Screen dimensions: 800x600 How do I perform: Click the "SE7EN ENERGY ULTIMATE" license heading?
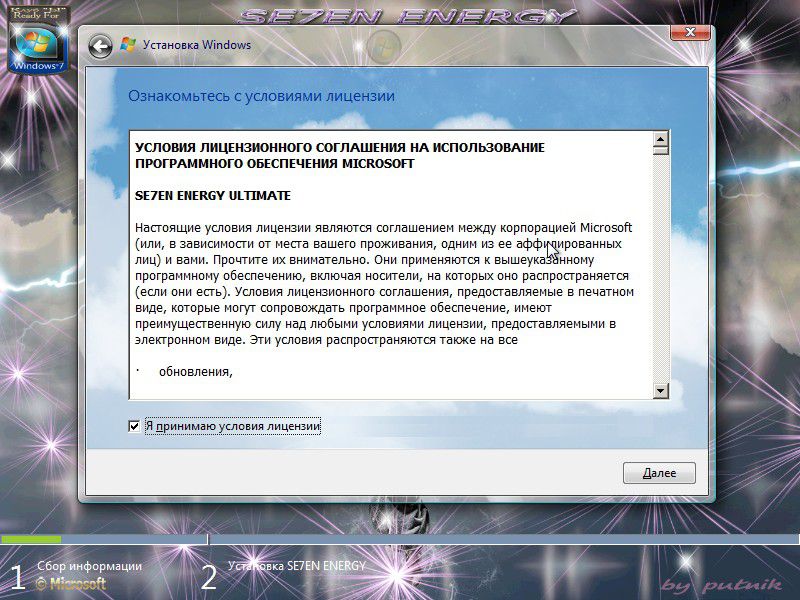pyautogui.click(x=213, y=196)
